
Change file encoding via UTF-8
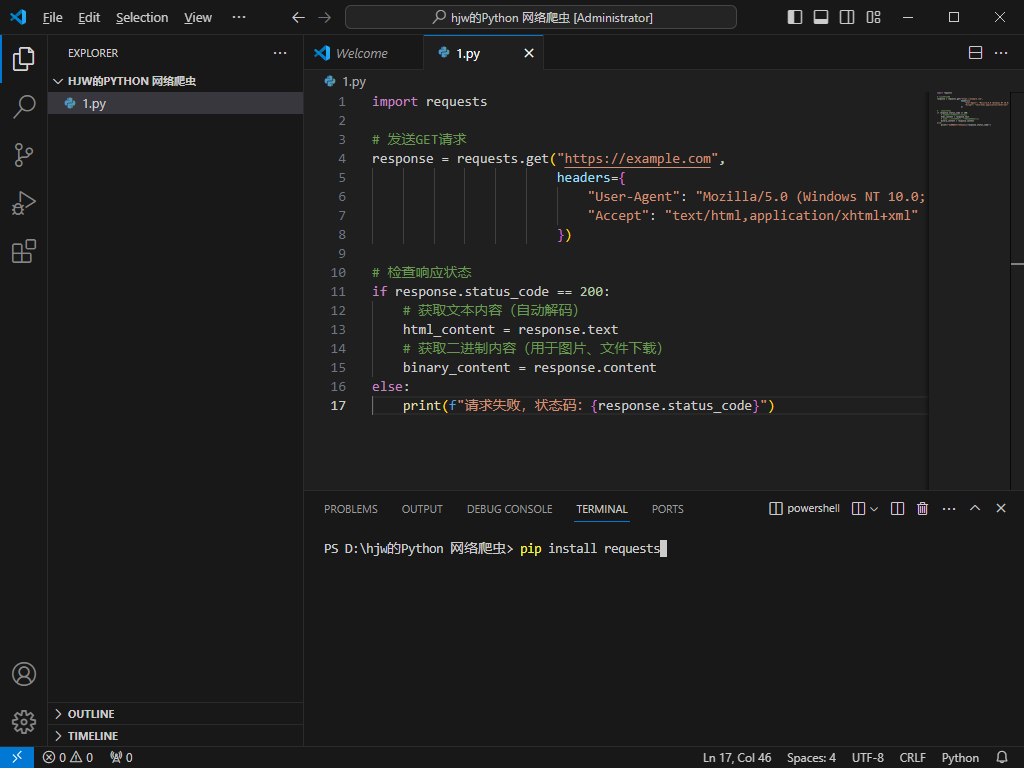(867, 758)
